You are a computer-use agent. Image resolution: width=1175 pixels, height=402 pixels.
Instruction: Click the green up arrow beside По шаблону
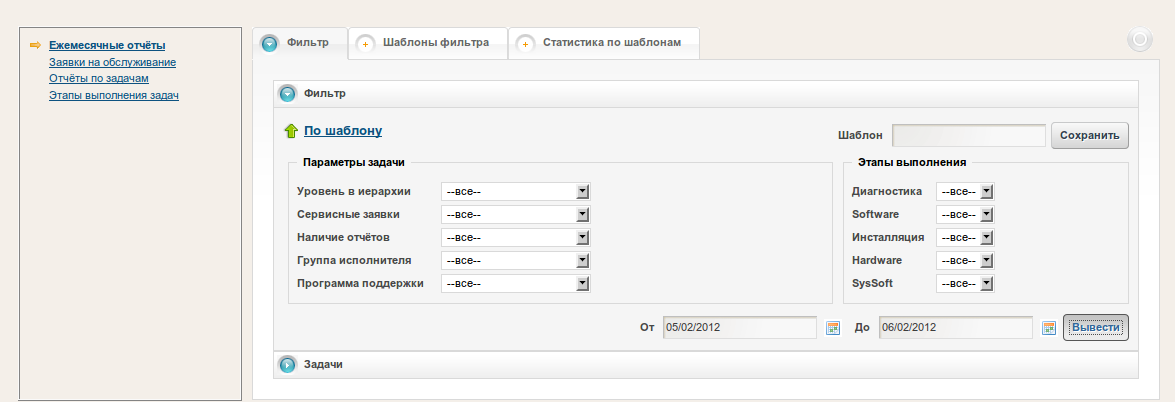(291, 131)
